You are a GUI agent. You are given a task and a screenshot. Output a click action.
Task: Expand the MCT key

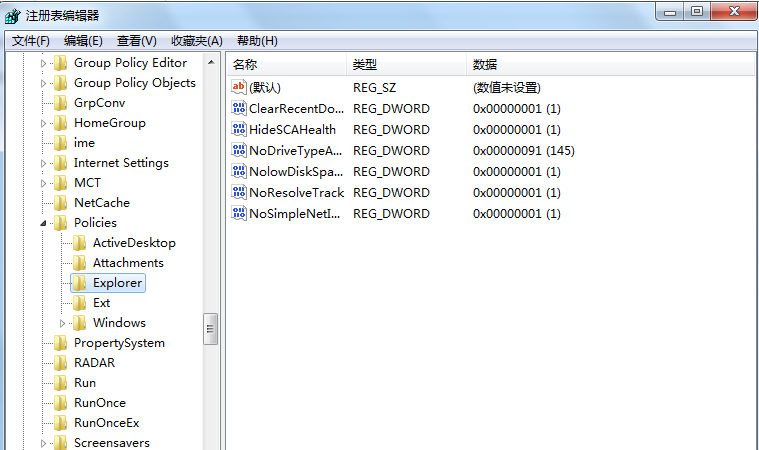[43, 183]
